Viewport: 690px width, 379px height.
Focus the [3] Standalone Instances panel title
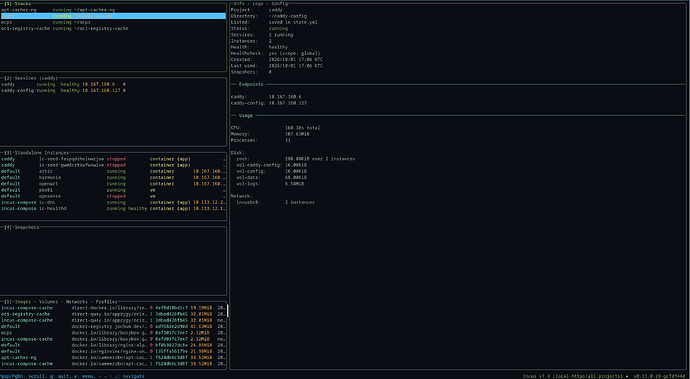point(36,153)
